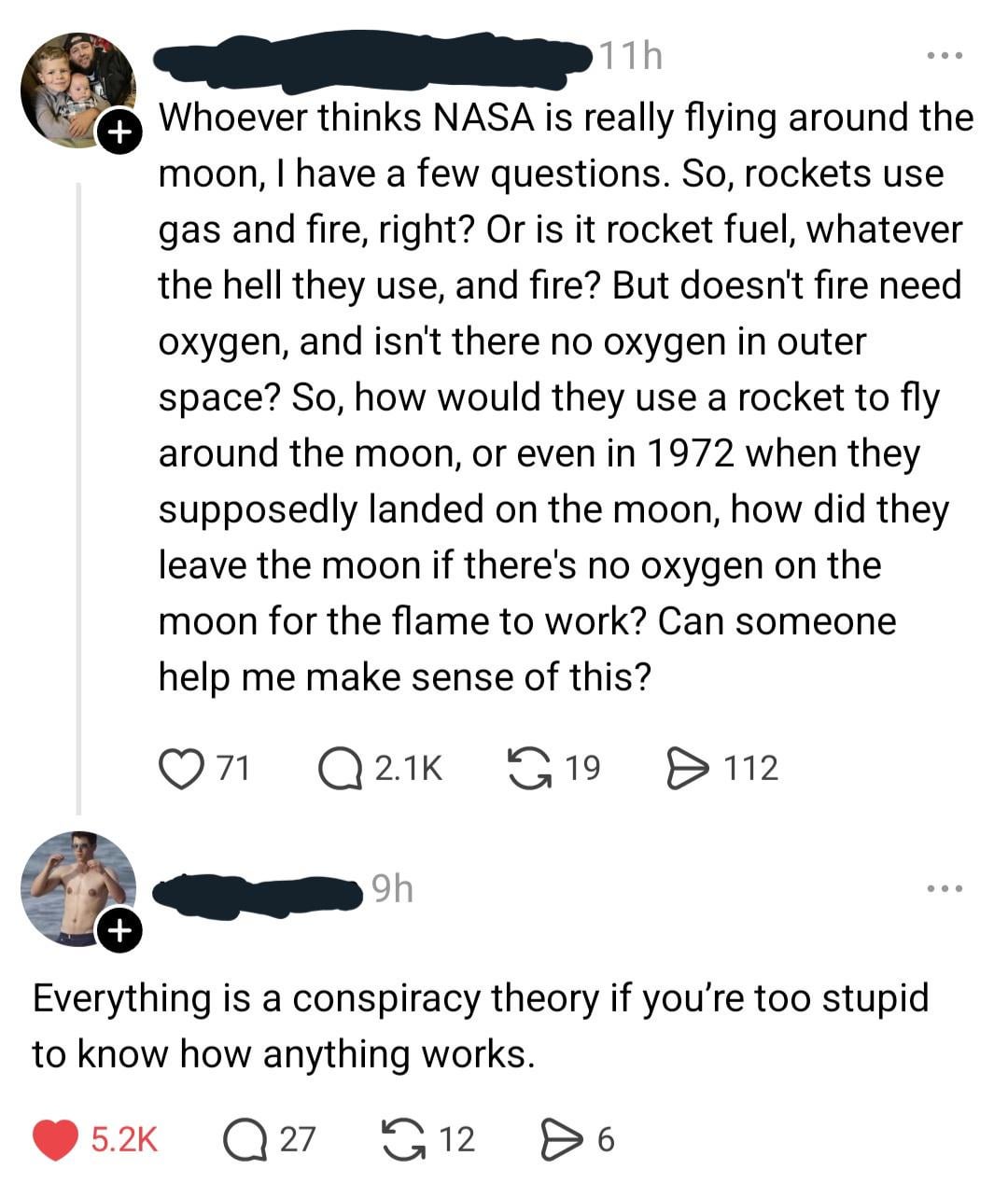The image size is (1008, 1184).
Task: Open comments on the conspiracy theory reply
Action: (x=242, y=1139)
